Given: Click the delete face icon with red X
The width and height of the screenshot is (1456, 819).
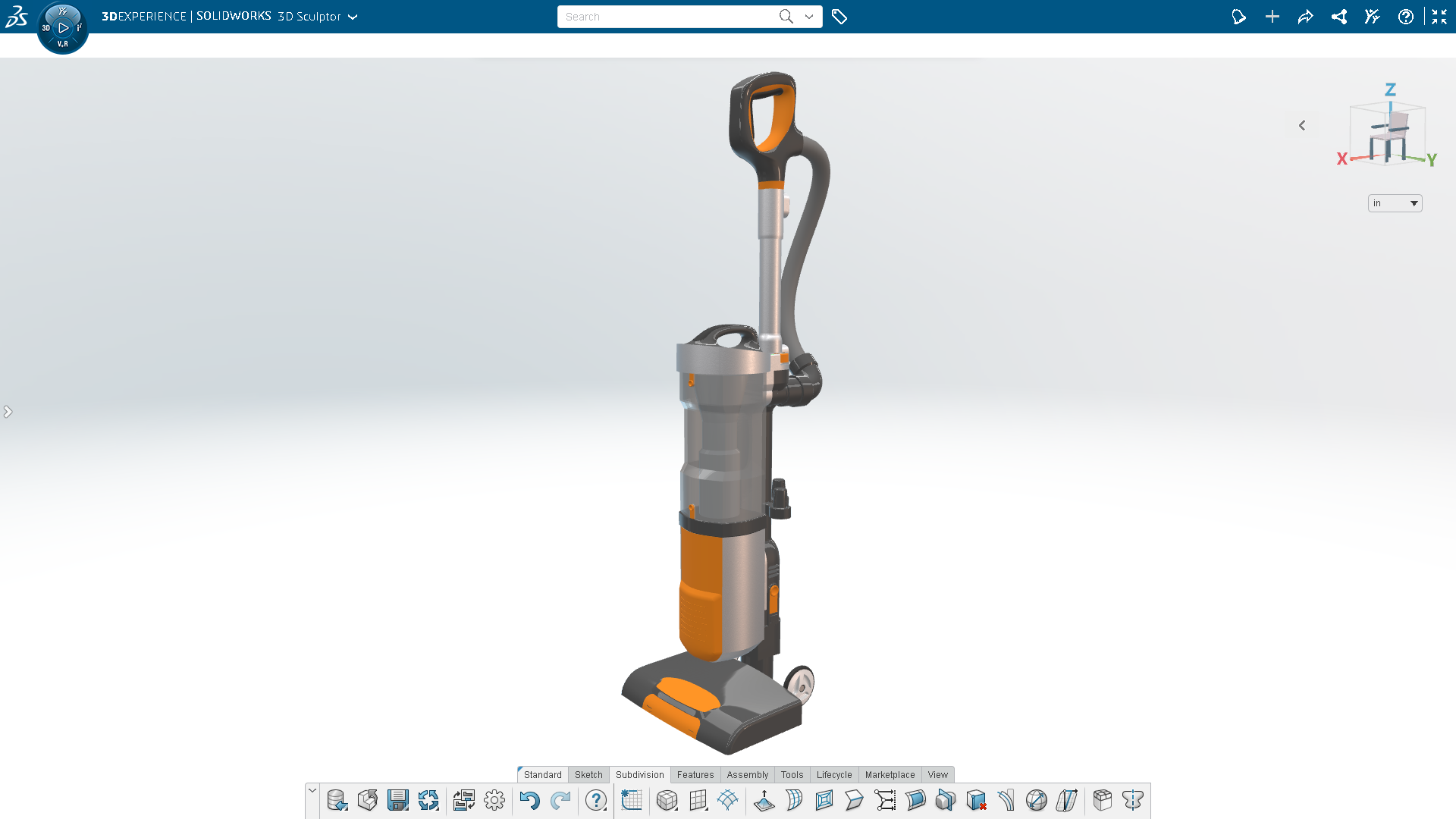Looking at the screenshot, I should 977,800.
